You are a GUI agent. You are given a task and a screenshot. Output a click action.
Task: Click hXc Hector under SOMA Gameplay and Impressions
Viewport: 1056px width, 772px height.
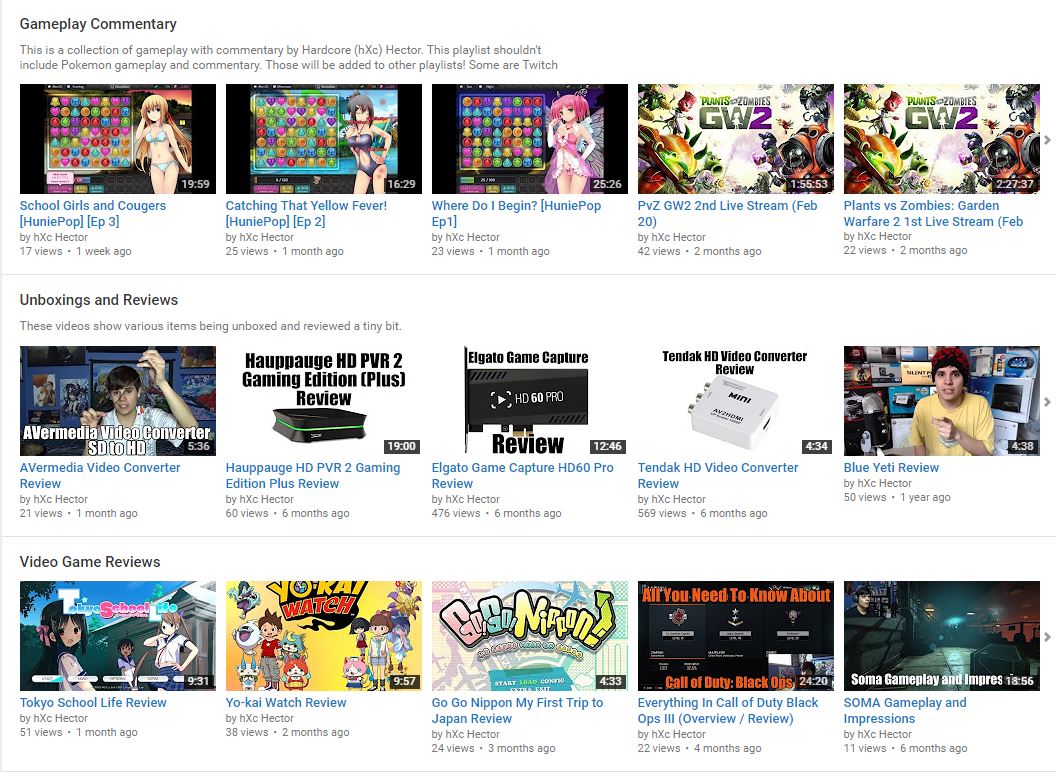point(885,734)
